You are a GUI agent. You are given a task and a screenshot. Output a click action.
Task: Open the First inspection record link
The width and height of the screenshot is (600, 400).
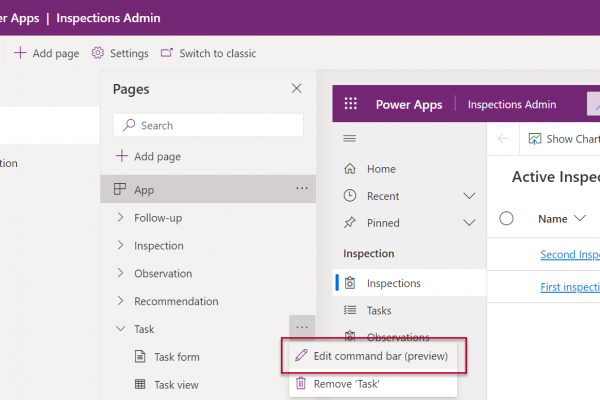[570, 287]
